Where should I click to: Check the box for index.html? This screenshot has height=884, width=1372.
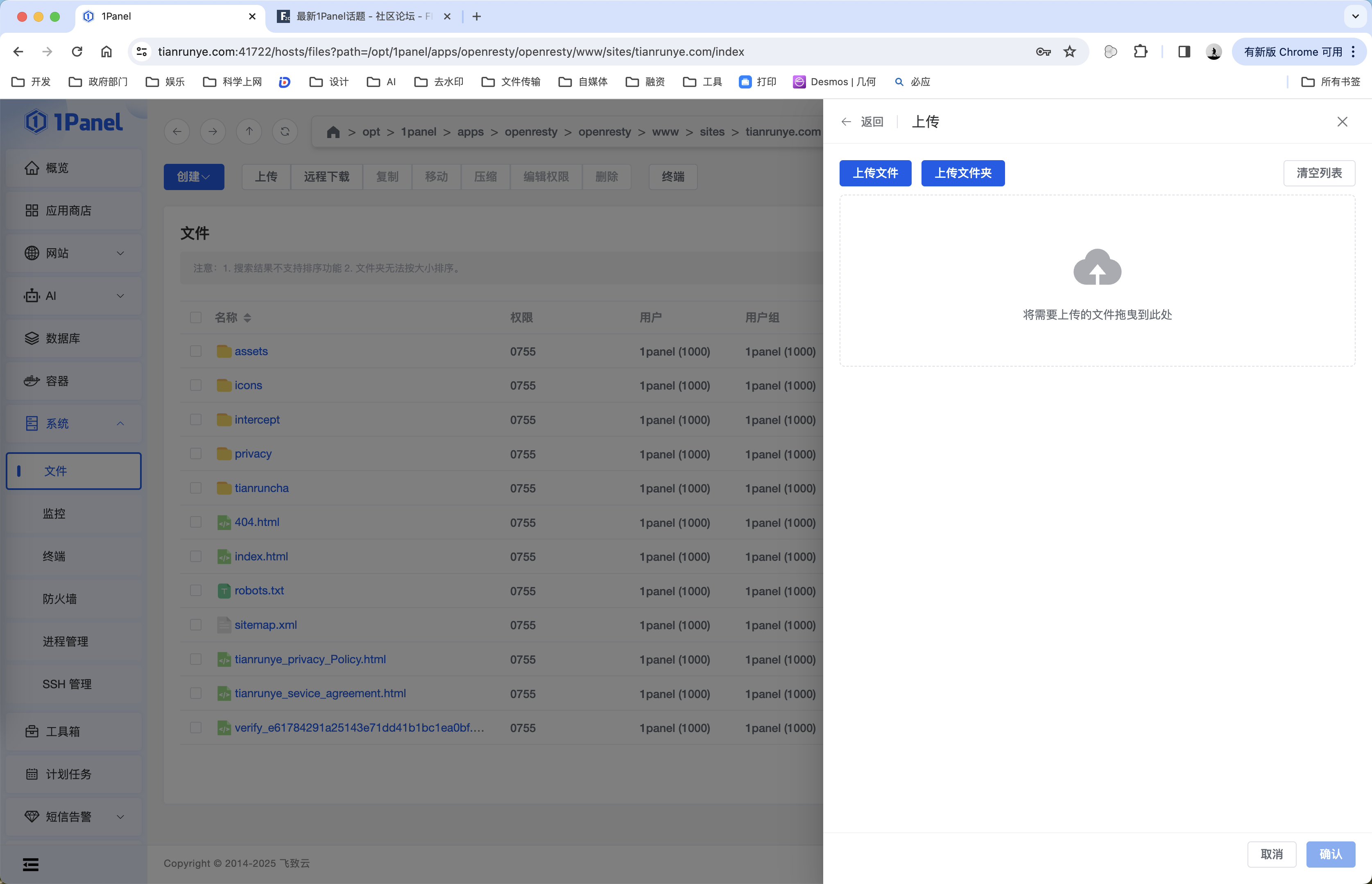[196, 556]
